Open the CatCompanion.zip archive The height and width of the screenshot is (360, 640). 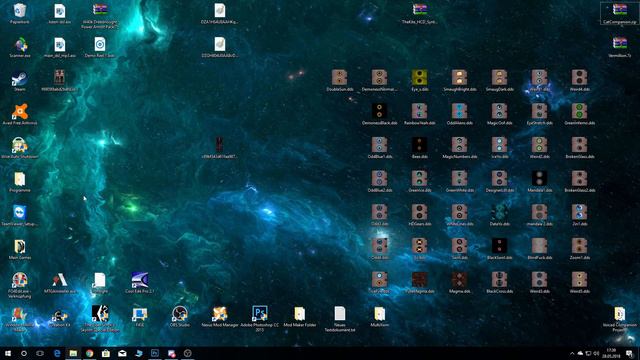[620, 13]
